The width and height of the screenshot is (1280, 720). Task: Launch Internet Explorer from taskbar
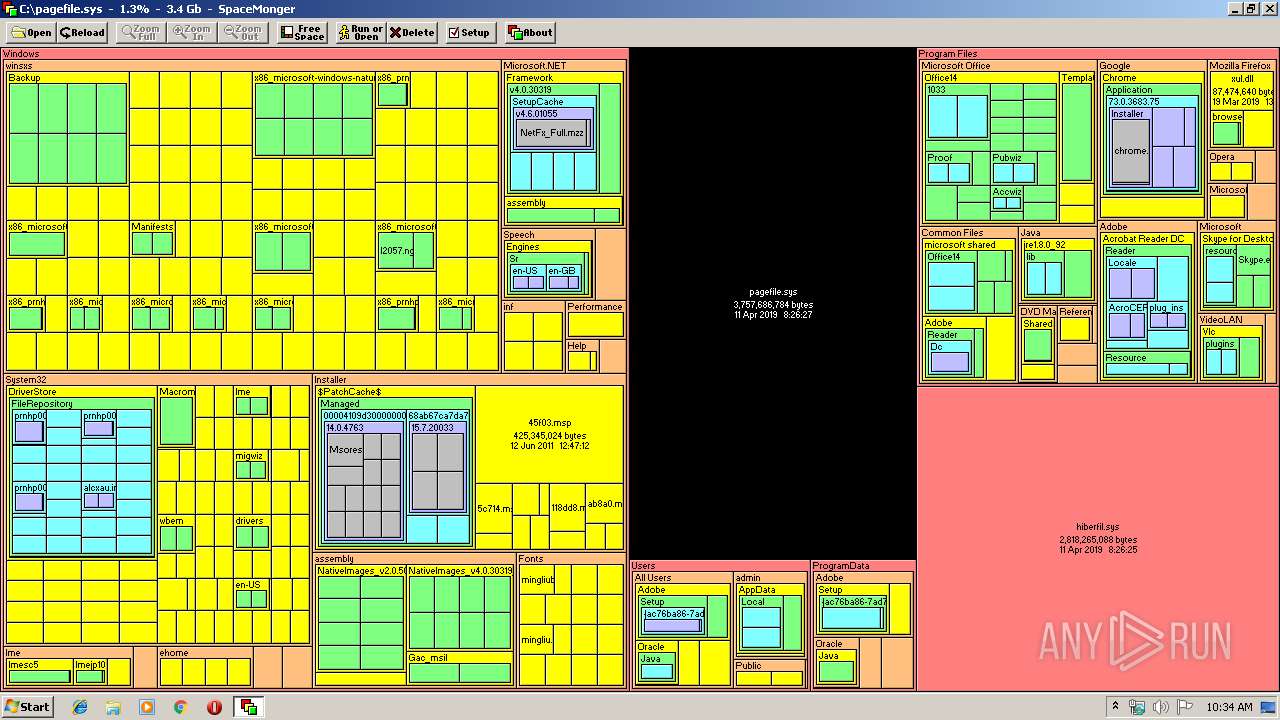coord(80,707)
